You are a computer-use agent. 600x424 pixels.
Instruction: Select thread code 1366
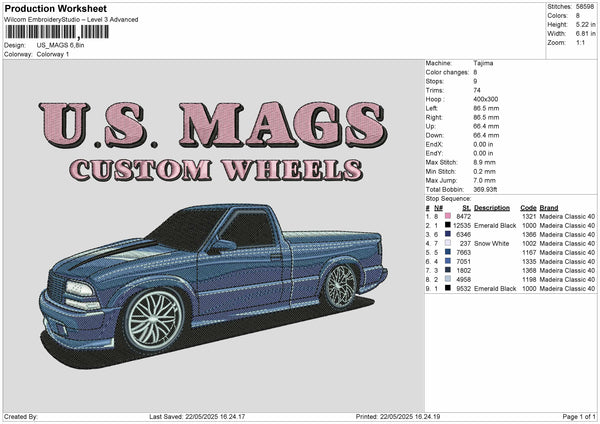(x=529, y=235)
